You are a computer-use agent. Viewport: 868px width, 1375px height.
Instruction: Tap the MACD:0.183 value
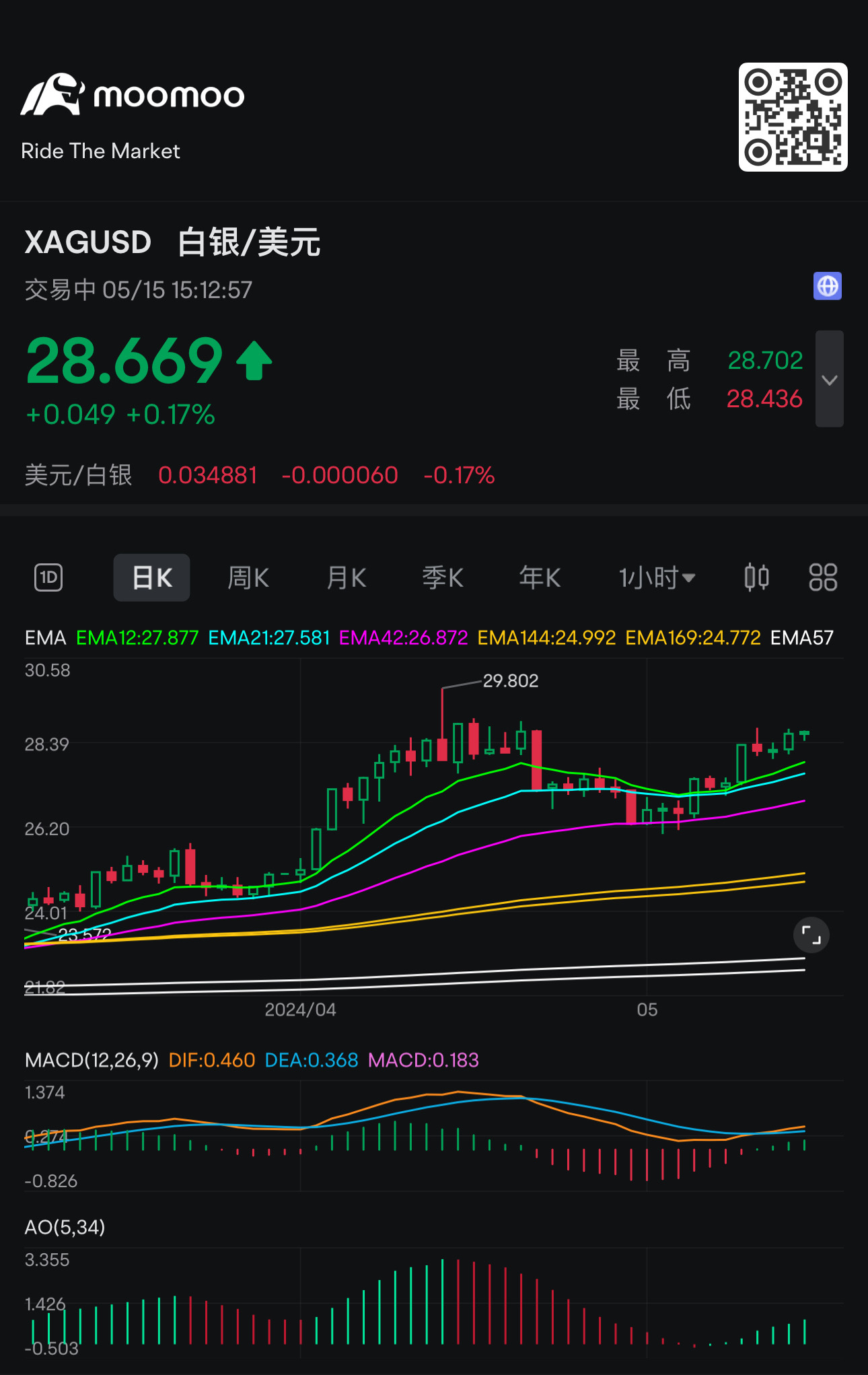point(423,1061)
